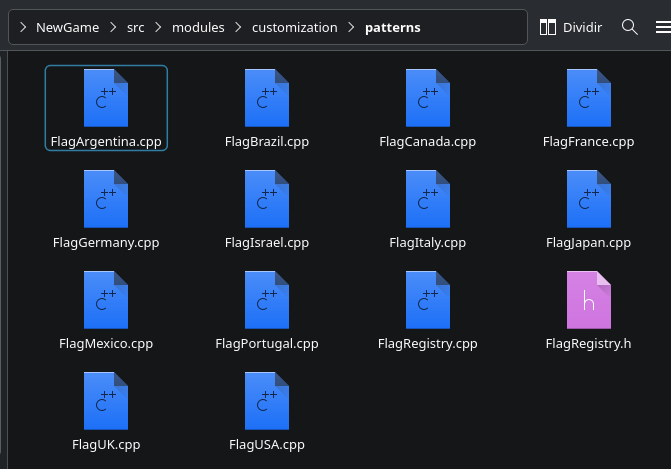Select the FlagUSA.cpp file icon

coord(267,401)
